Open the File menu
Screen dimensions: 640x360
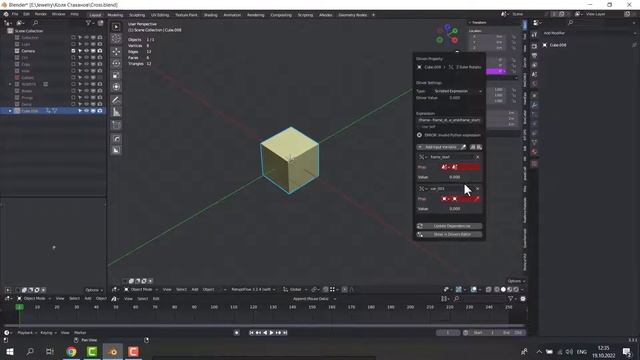point(15,14)
